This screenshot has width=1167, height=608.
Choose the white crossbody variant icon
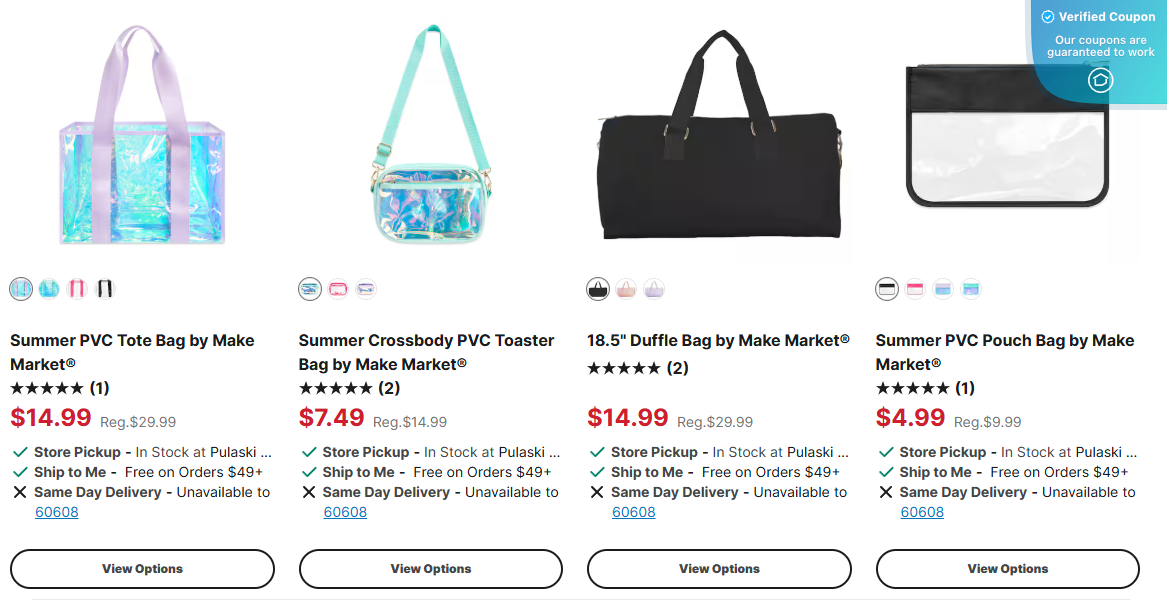[366, 288]
